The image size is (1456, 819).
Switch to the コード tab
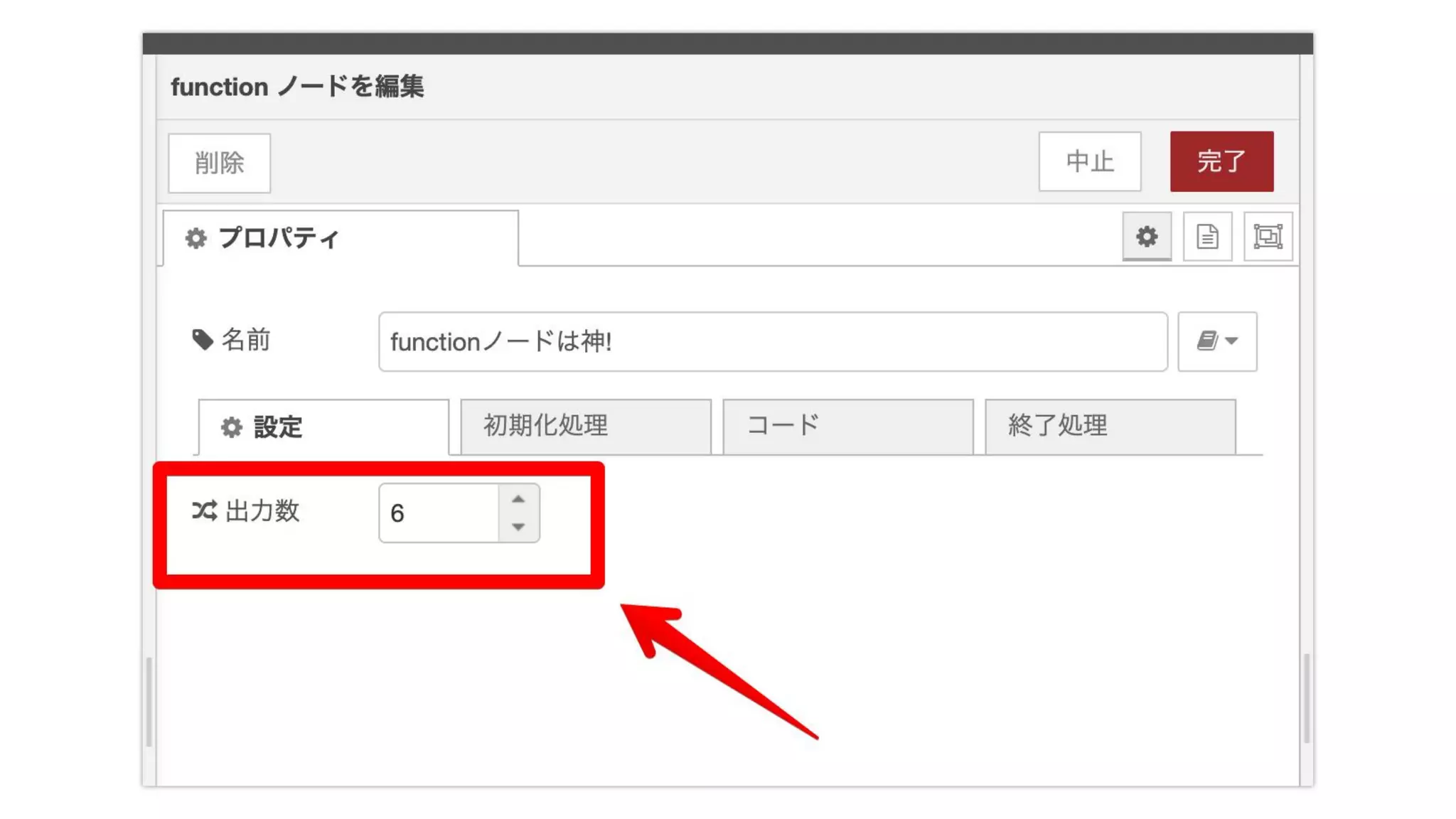coord(847,426)
